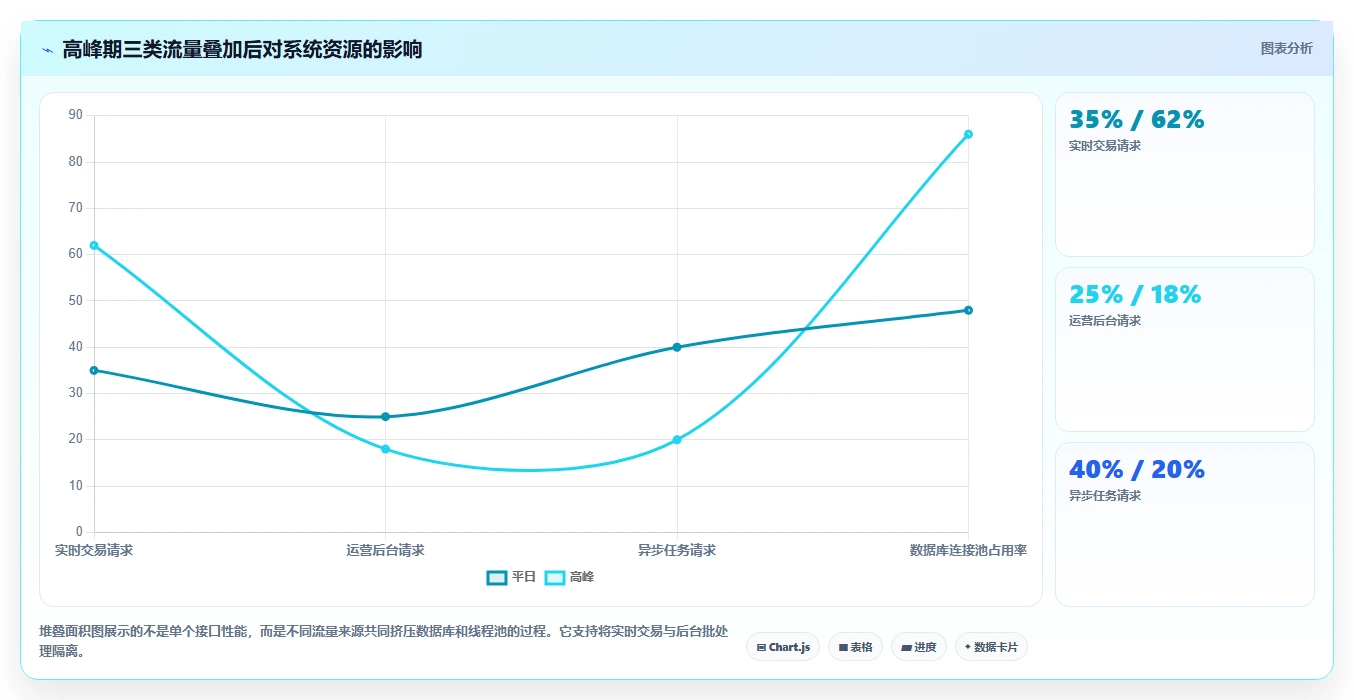Viewport: 1354px width, 700px height.
Task: Click the 异步任务请求 x-axis label
Action: point(677,550)
